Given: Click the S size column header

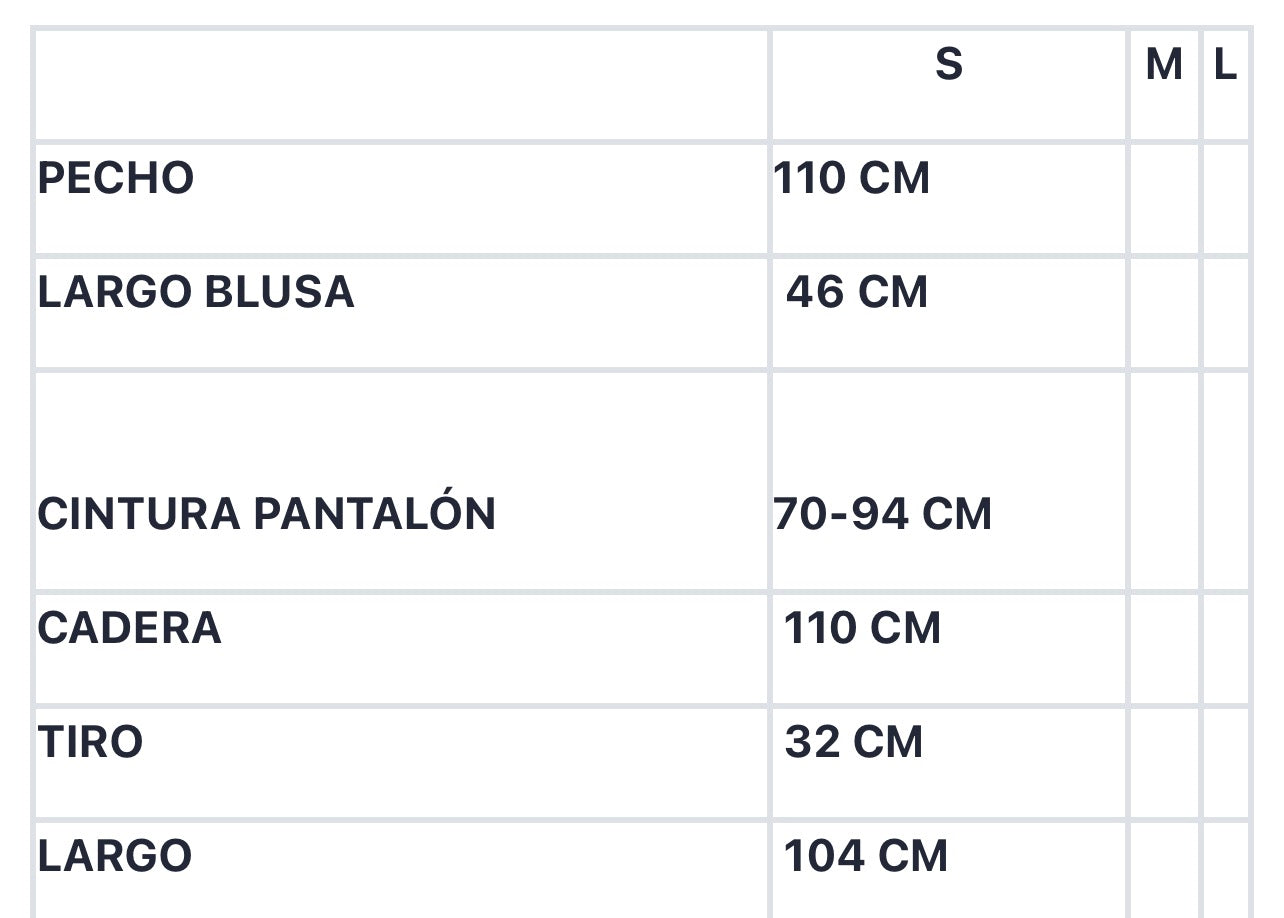Looking at the screenshot, I should (x=948, y=65).
